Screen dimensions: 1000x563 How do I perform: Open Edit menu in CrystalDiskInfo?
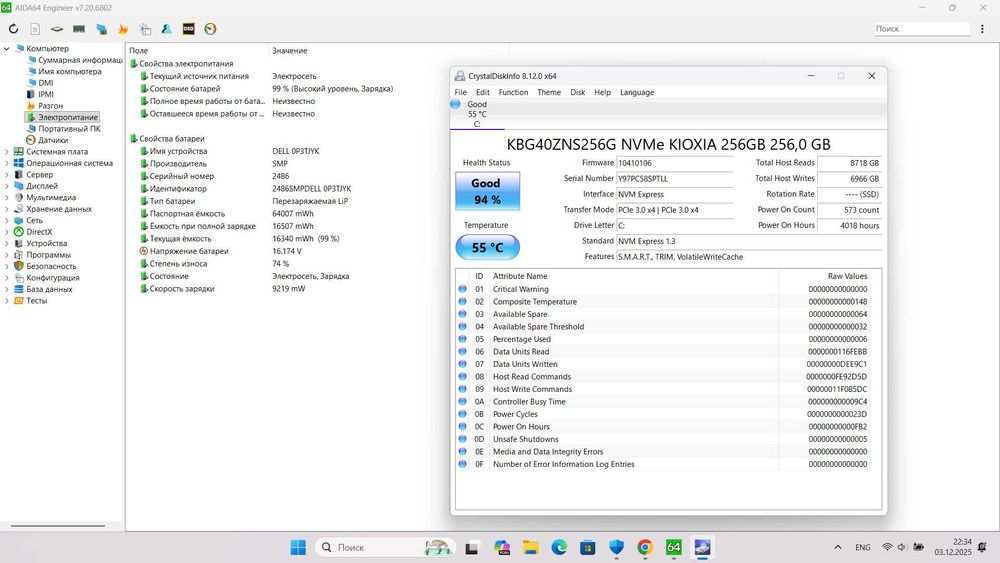coord(483,92)
